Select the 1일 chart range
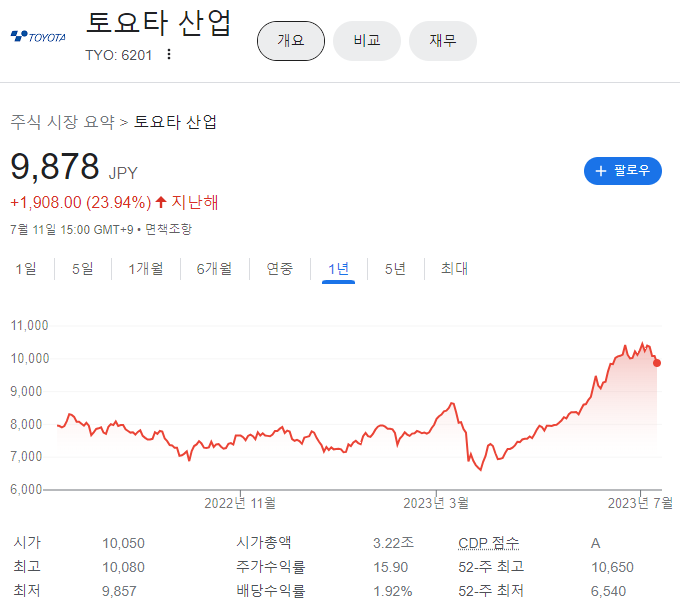This screenshot has width=680, height=607. click(26, 269)
